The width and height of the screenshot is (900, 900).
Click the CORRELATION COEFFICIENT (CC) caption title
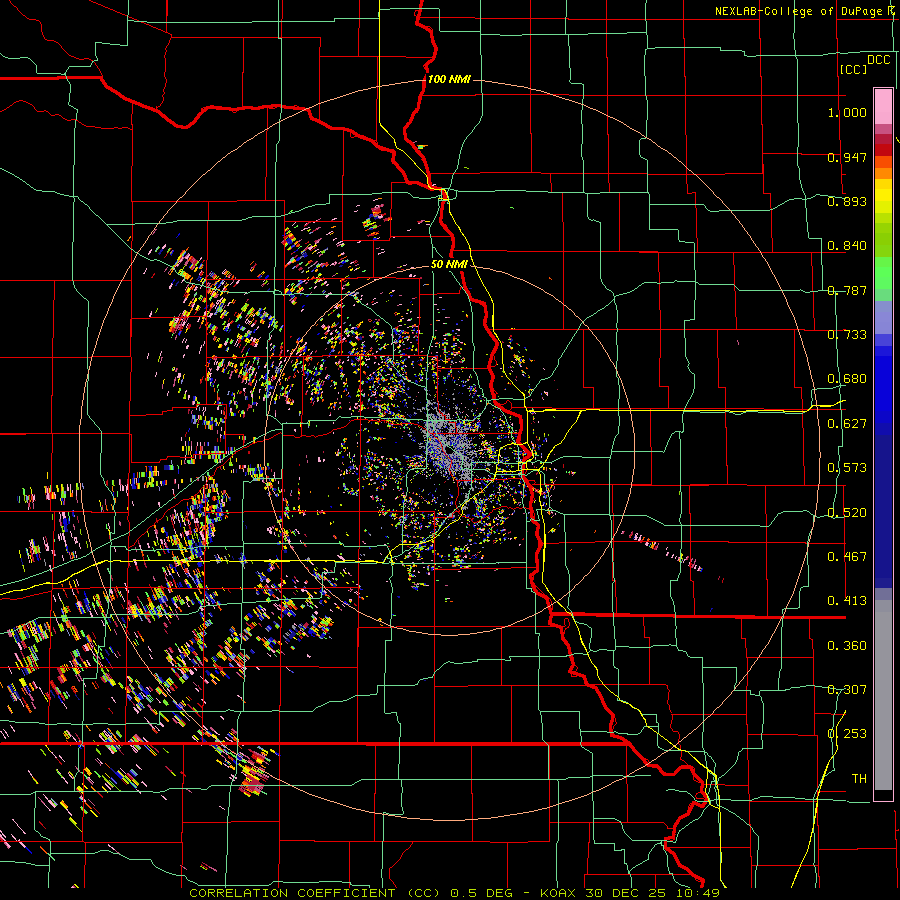[x=315, y=893]
